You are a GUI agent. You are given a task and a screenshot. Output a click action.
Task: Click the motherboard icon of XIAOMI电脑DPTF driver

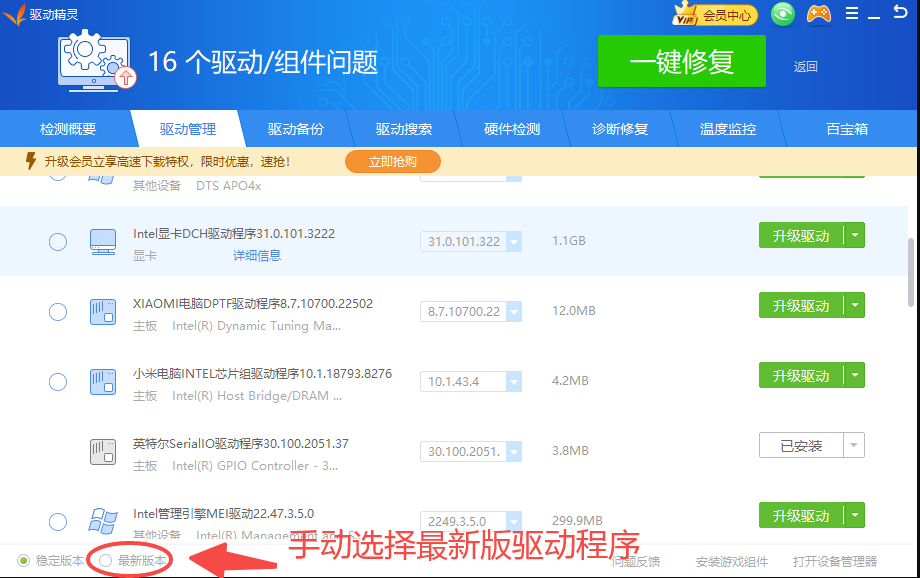coord(103,311)
